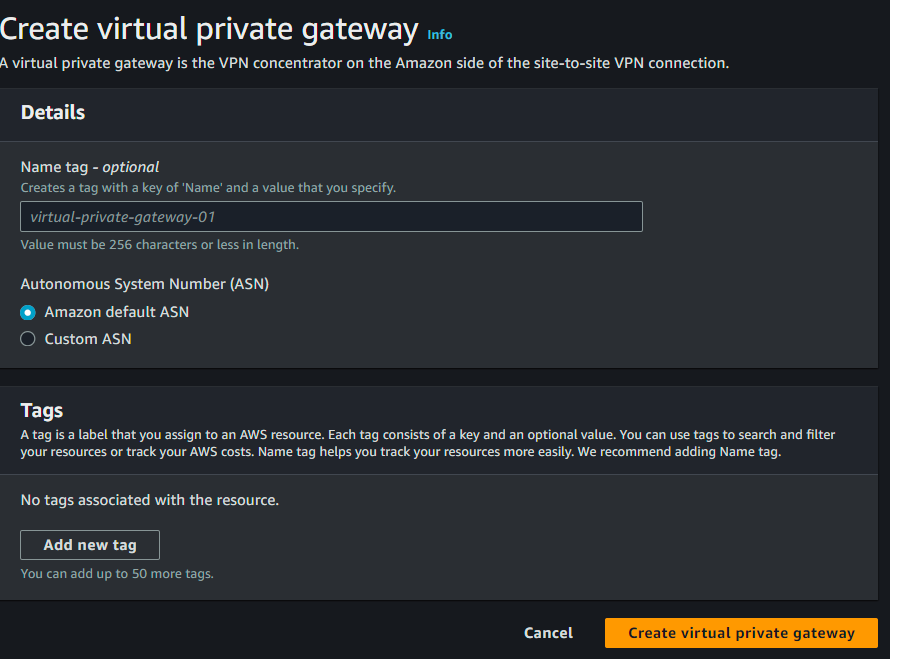
Task: Confirm creation of the virtual private gateway
Action: coord(740,632)
